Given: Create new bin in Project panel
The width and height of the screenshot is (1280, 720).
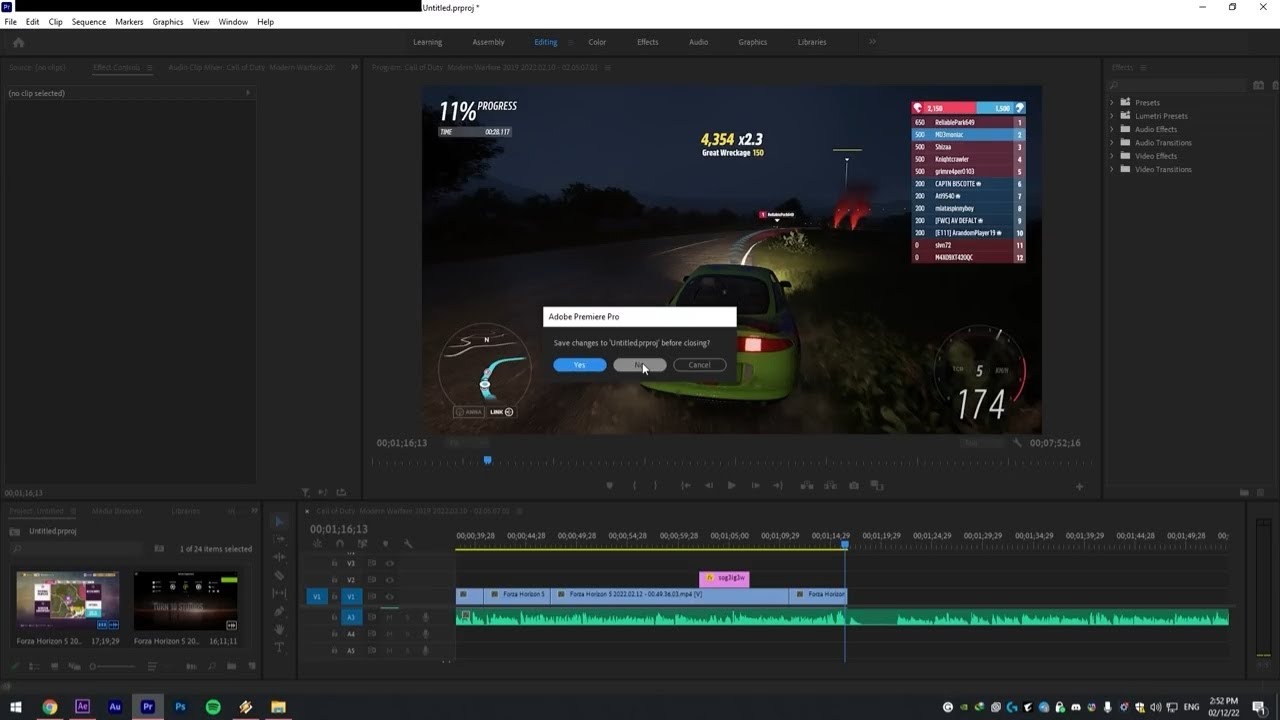Looking at the screenshot, I should [x=231, y=666].
